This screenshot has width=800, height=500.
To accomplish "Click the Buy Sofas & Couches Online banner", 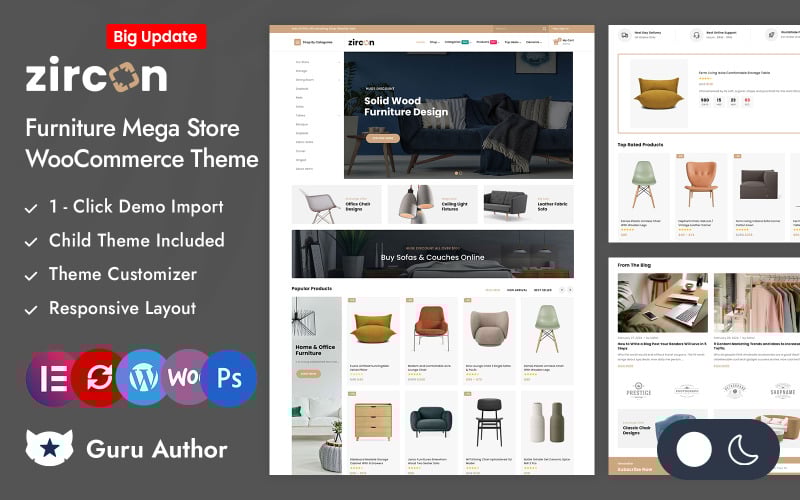I will tap(433, 254).
